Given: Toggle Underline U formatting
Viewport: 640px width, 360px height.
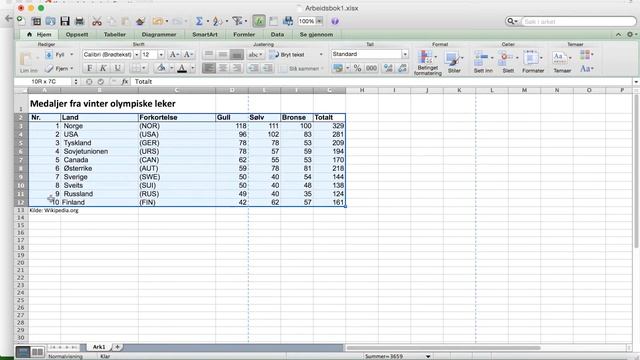Looking at the screenshot, I should point(117,68).
